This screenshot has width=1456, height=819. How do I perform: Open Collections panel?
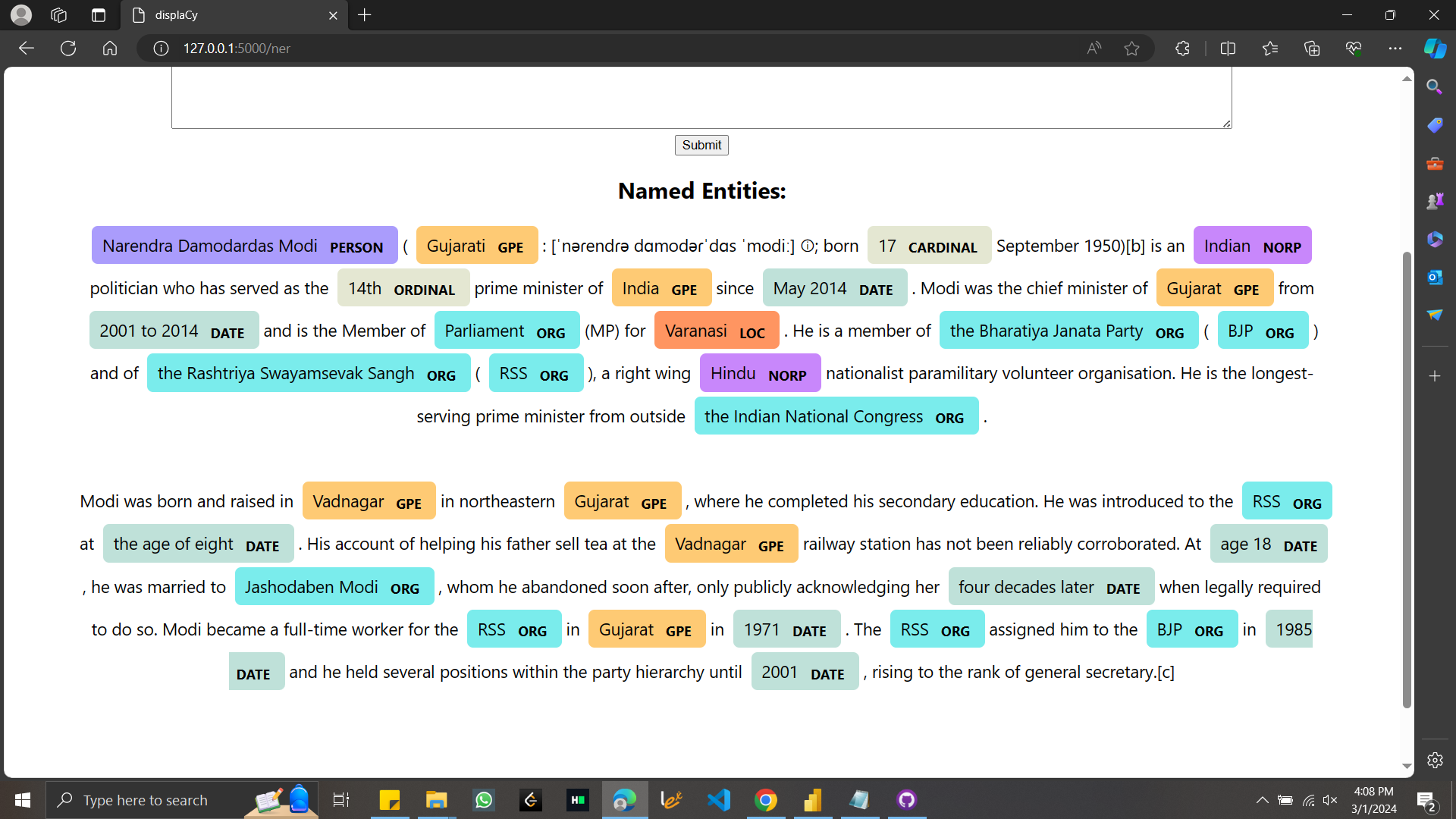click(x=1312, y=48)
